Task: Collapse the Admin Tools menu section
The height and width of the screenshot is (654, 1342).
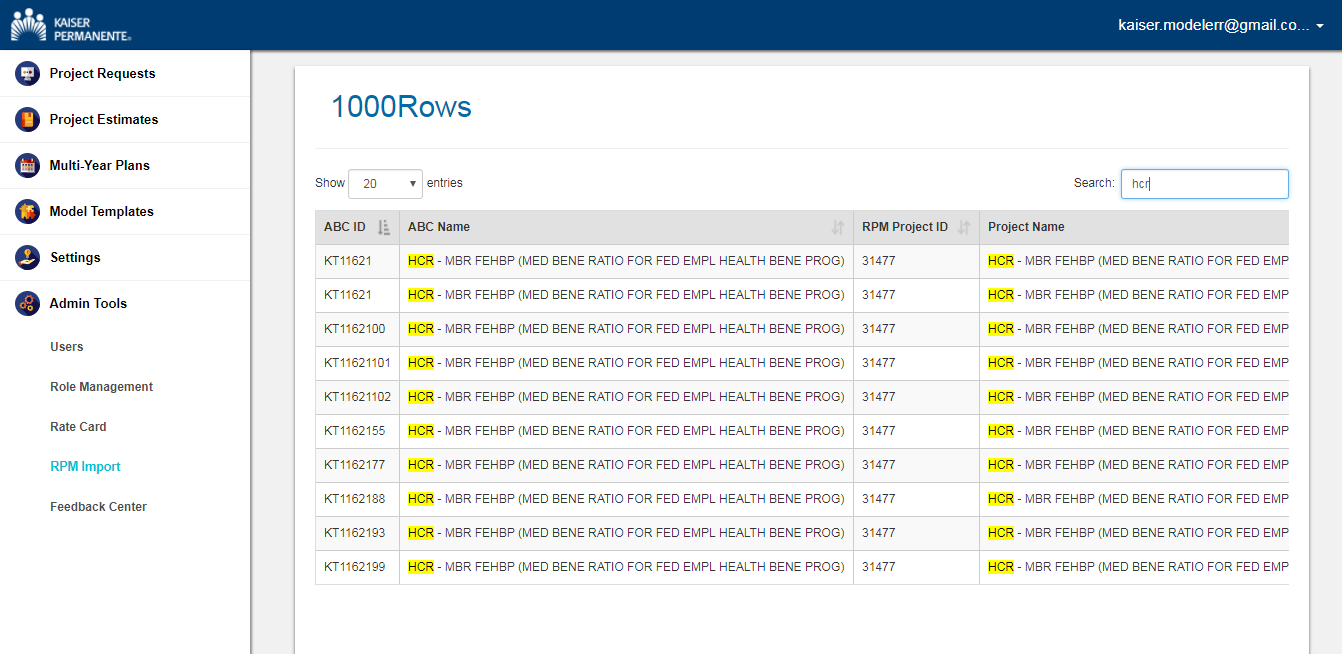Action: pos(88,303)
